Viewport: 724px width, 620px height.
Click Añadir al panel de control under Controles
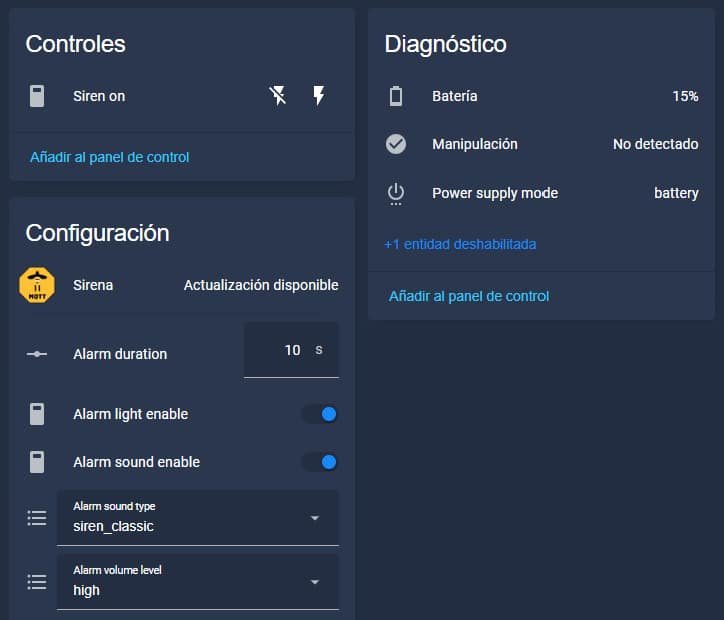point(109,157)
